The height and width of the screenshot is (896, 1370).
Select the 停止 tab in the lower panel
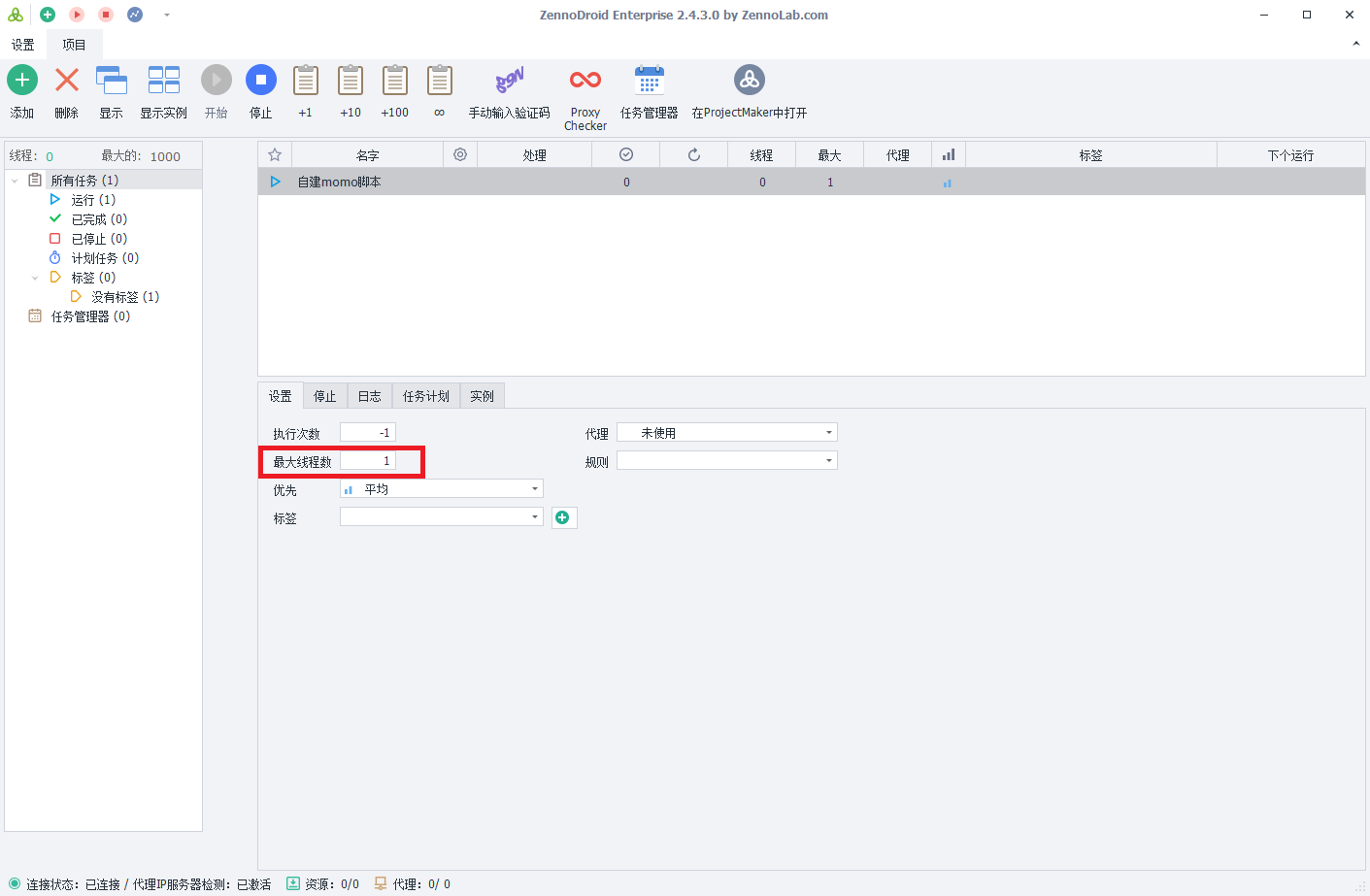pyautogui.click(x=325, y=396)
